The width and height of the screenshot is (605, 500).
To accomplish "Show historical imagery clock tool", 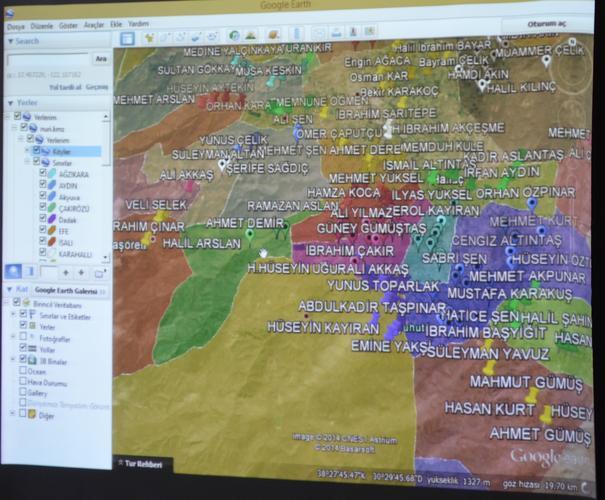I will (235, 36).
